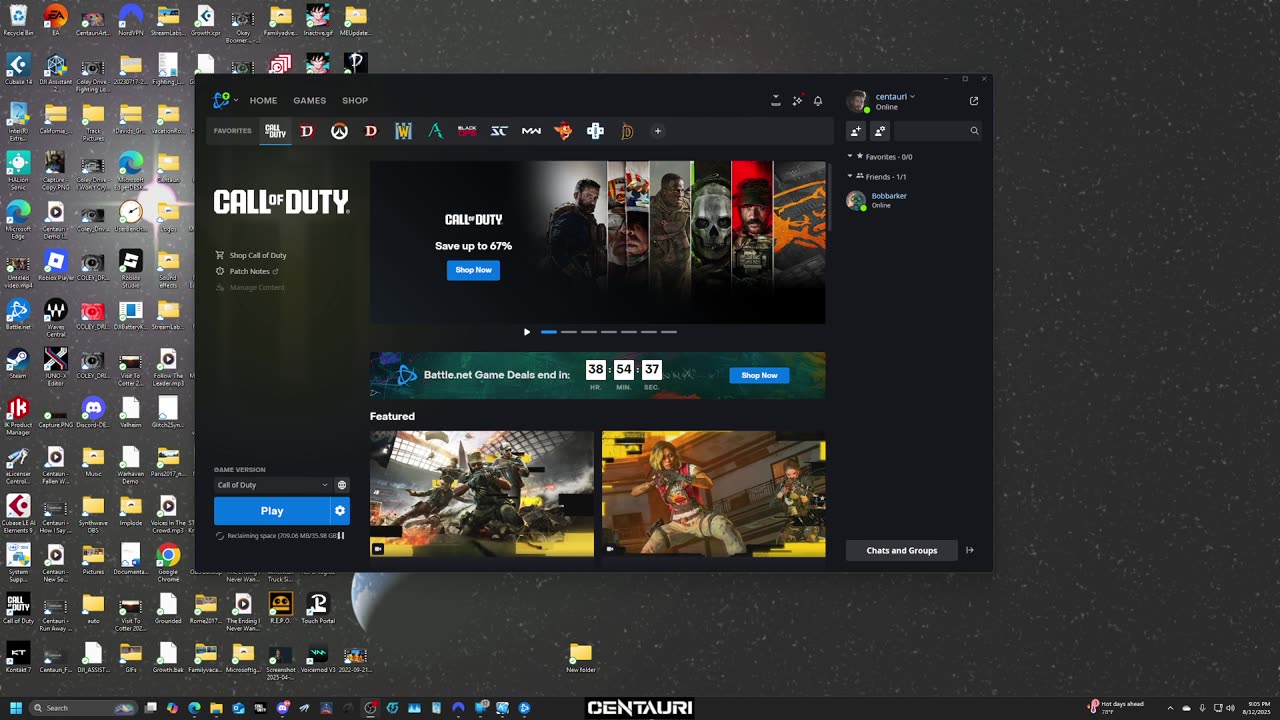Select friend Bobbarker
This screenshot has width=1280, height=720.
click(914, 200)
